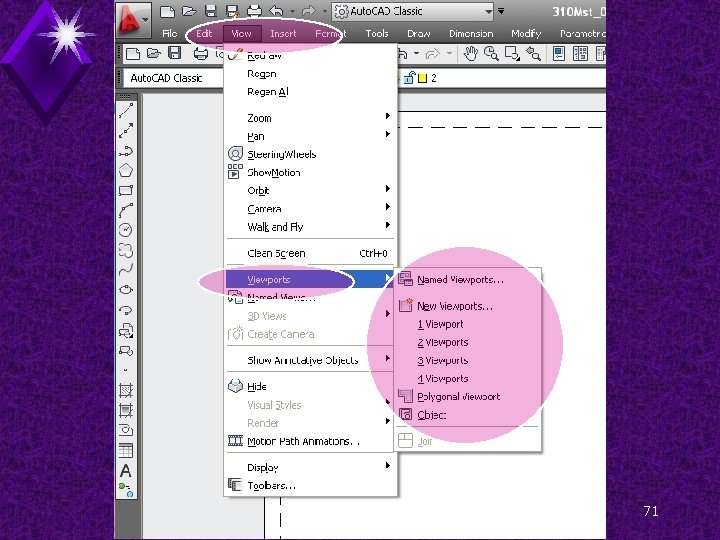Screen dimensions: 720x540
Task: Click the Plot printer icon in quick access toolbar
Action: click(254, 11)
